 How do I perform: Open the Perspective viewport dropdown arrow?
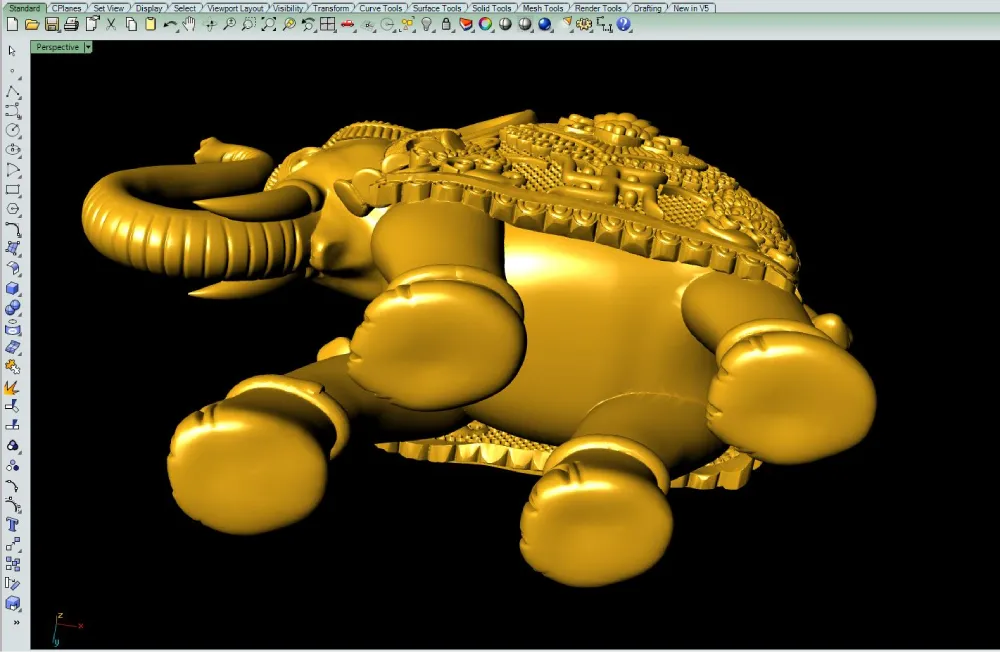tap(88, 47)
